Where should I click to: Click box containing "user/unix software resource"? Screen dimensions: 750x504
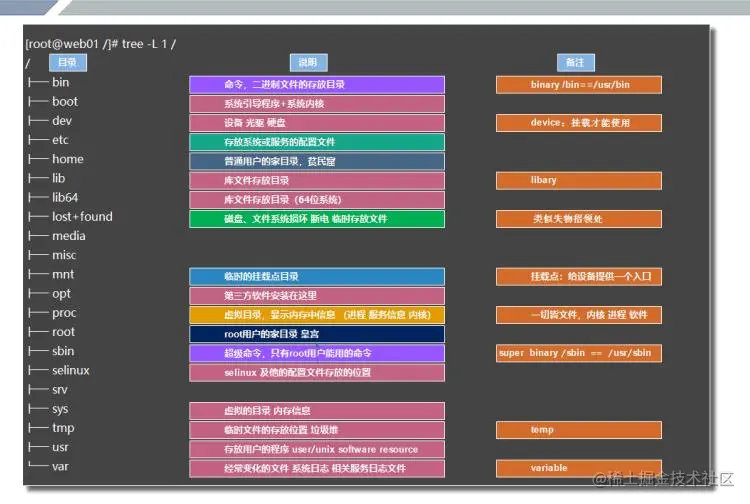point(317,449)
